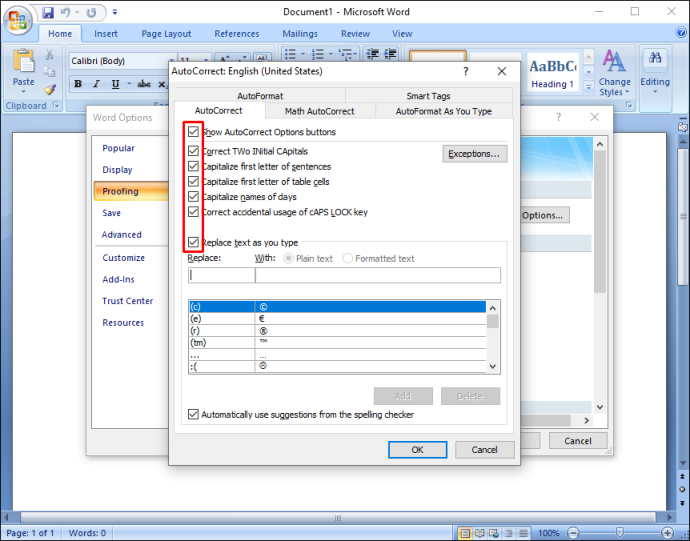Viewport: 690px width, 541px height.
Task: Adjust the zoom slider handle
Action: 620,533
